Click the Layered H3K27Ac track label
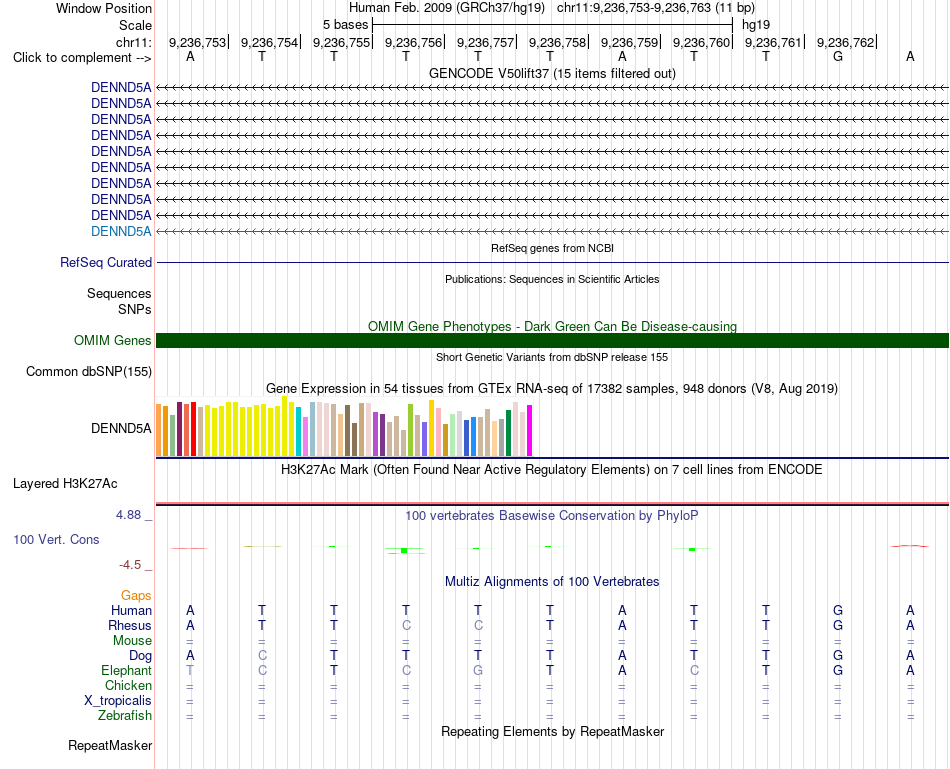 point(65,484)
